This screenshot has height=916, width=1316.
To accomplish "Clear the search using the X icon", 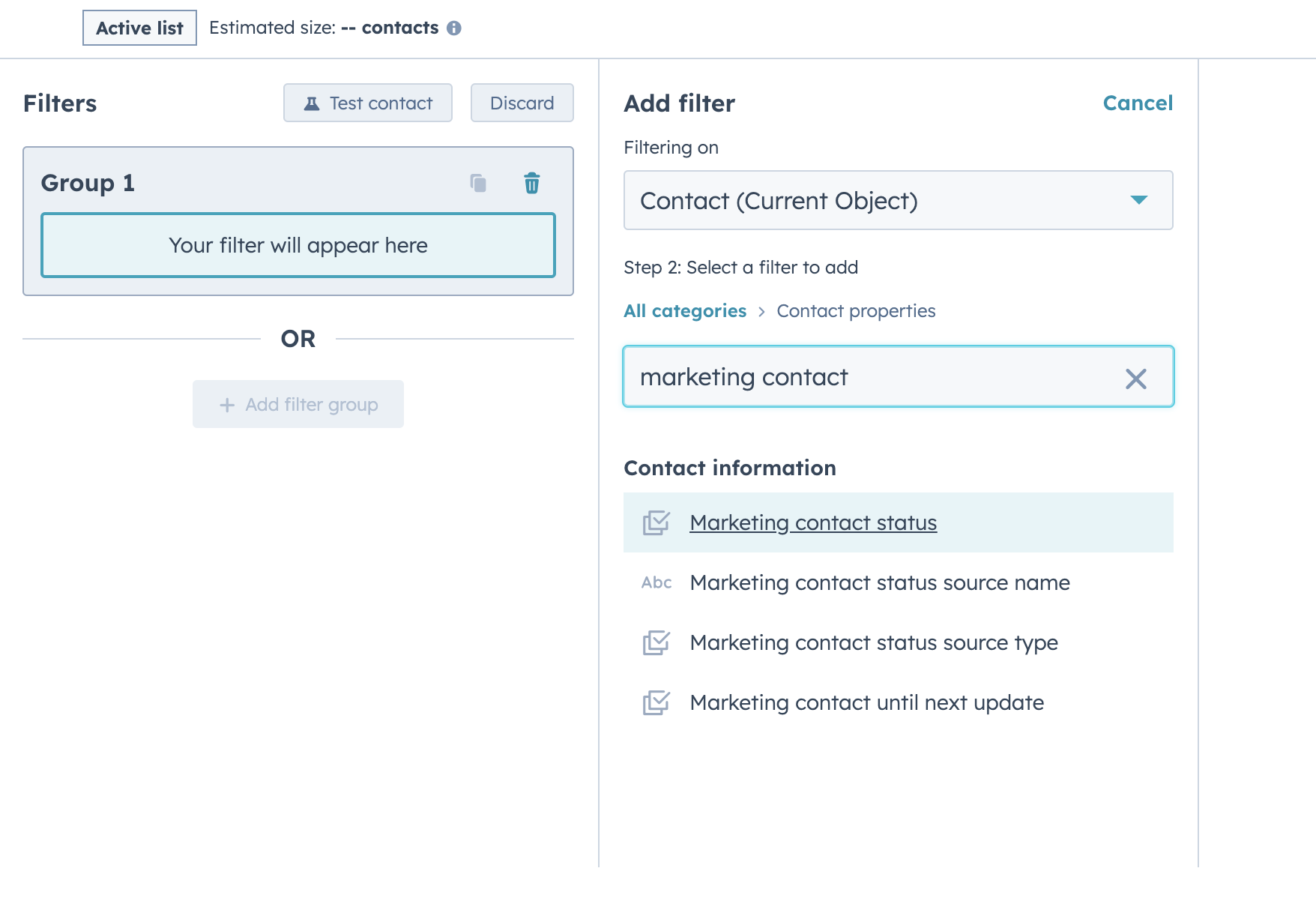I will click(1137, 379).
